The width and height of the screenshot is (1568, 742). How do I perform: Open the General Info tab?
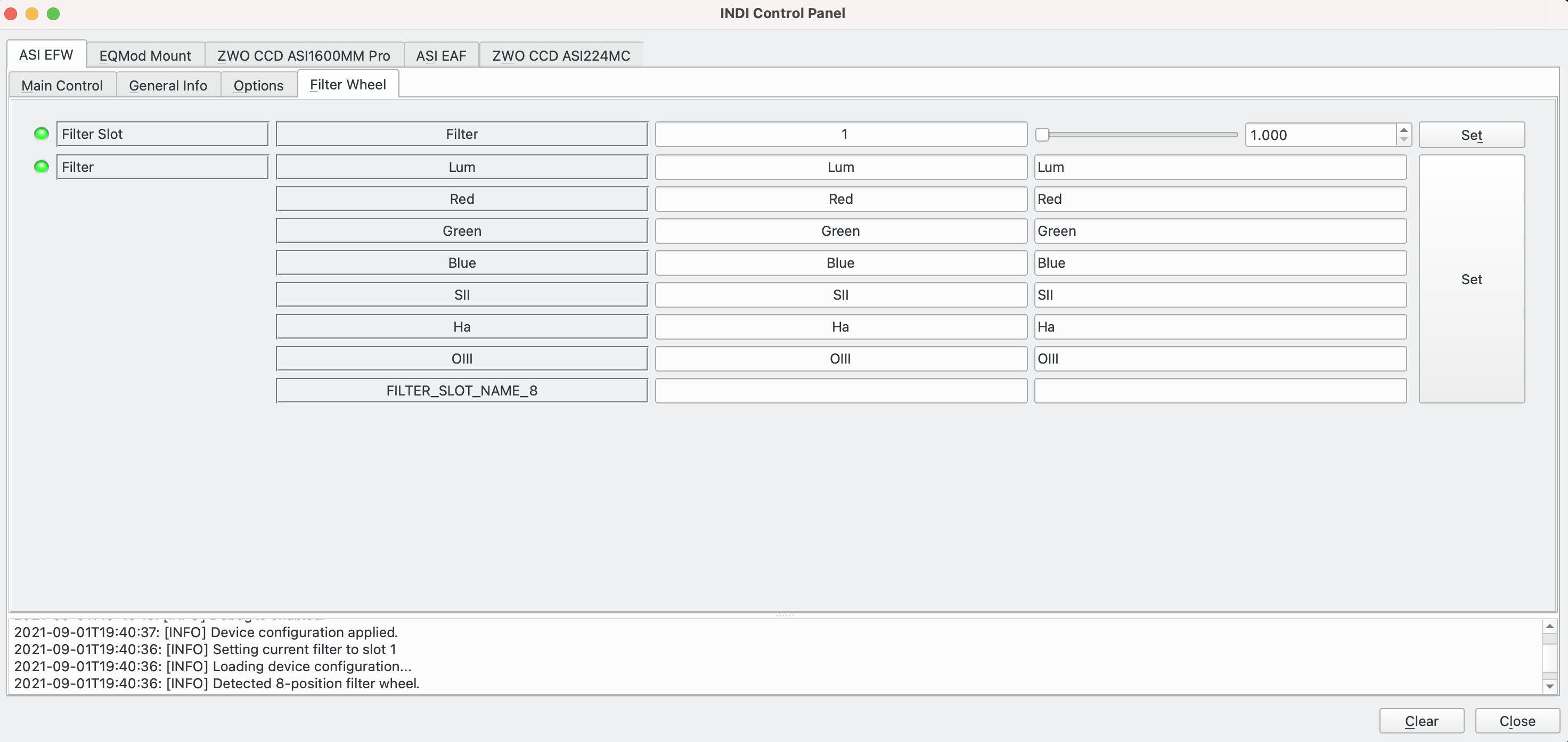[168, 85]
